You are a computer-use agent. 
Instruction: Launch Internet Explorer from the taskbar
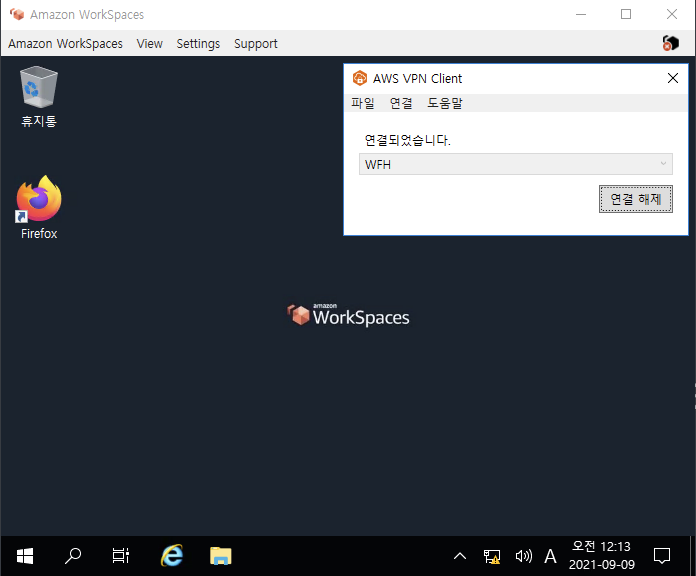(172, 556)
